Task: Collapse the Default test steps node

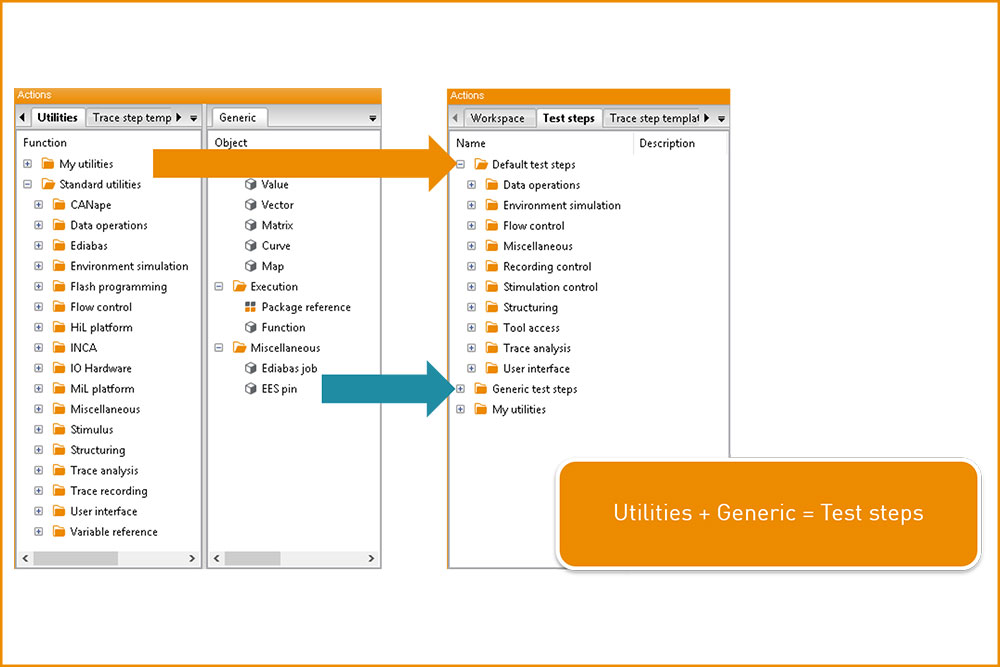Action: point(460,165)
